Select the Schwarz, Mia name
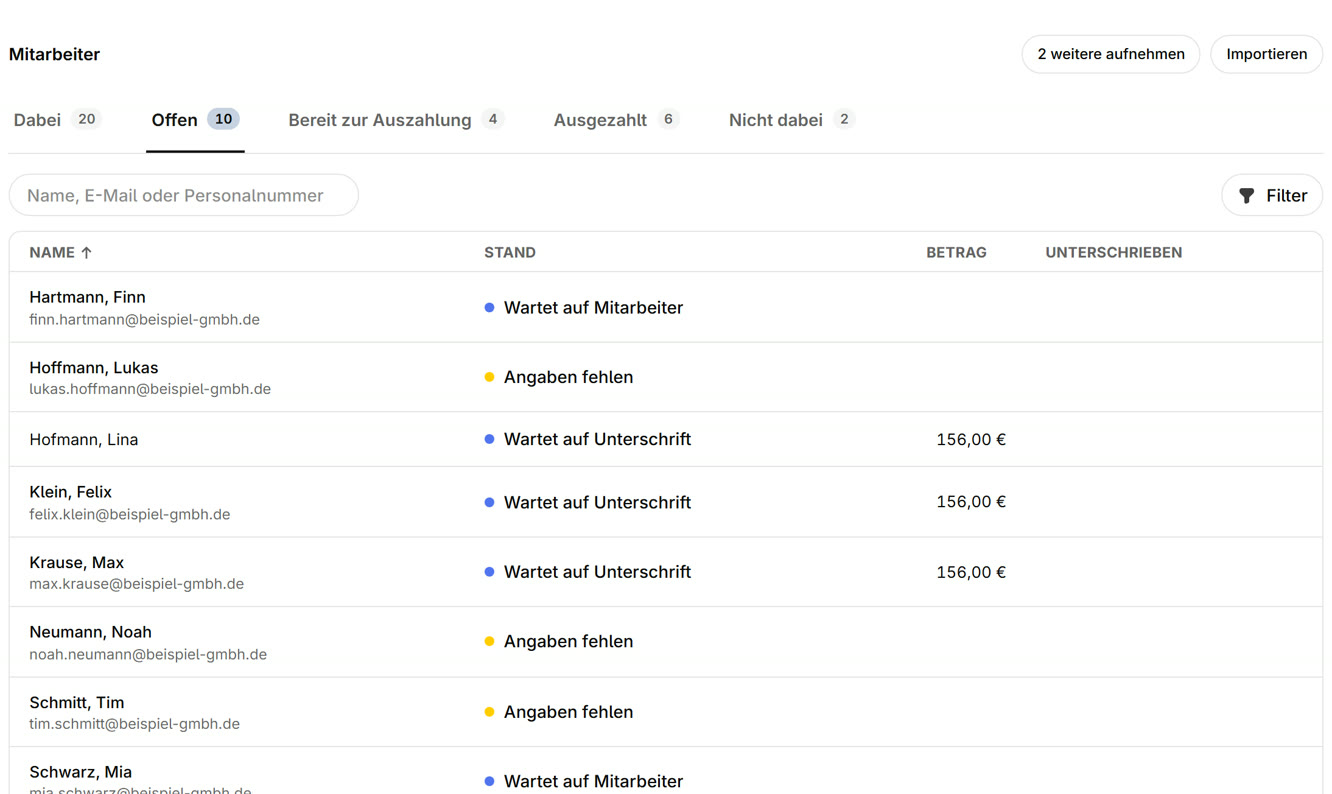1332x794 pixels. (x=81, y=772)
